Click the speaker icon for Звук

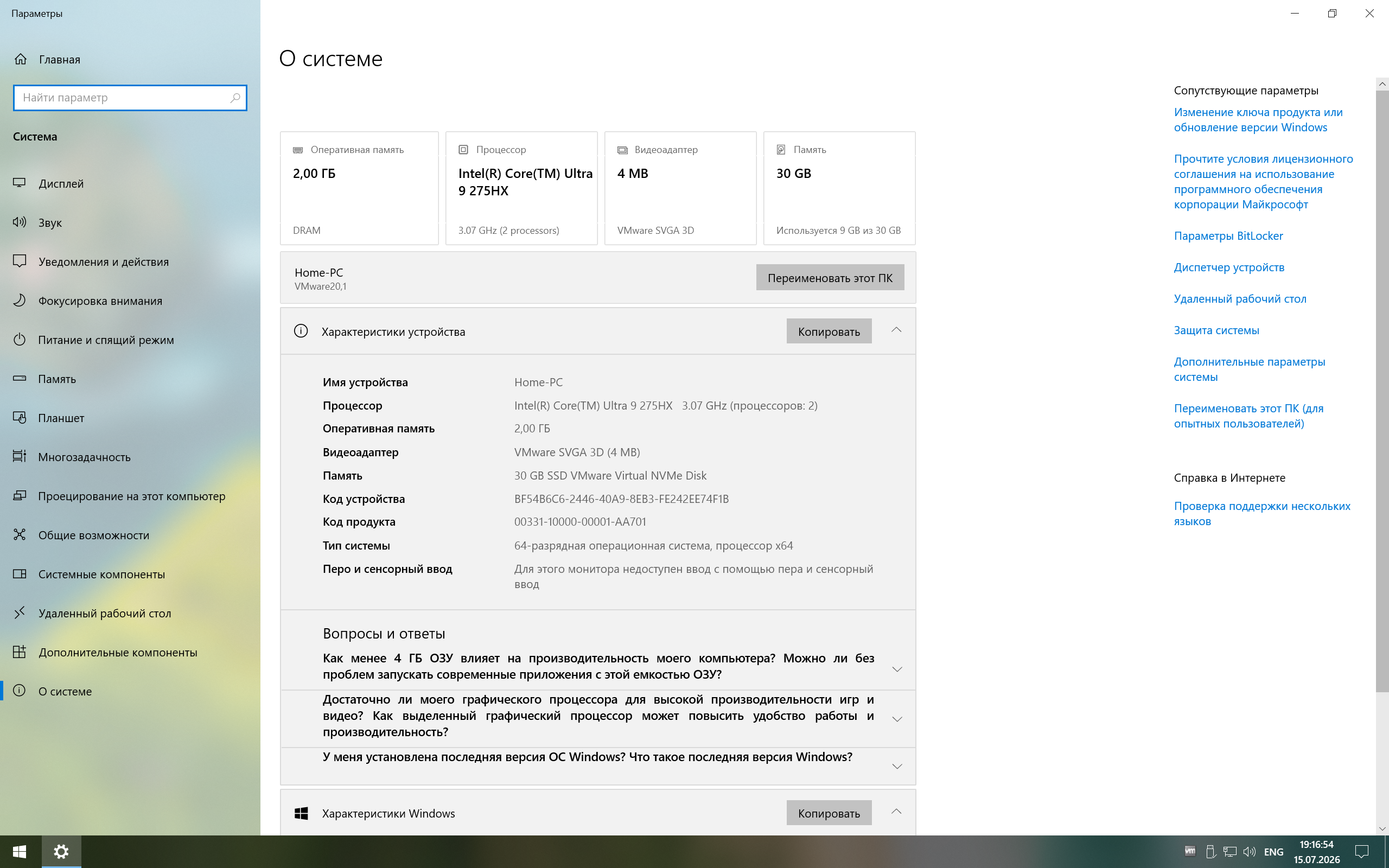click(x=20, y=222)
